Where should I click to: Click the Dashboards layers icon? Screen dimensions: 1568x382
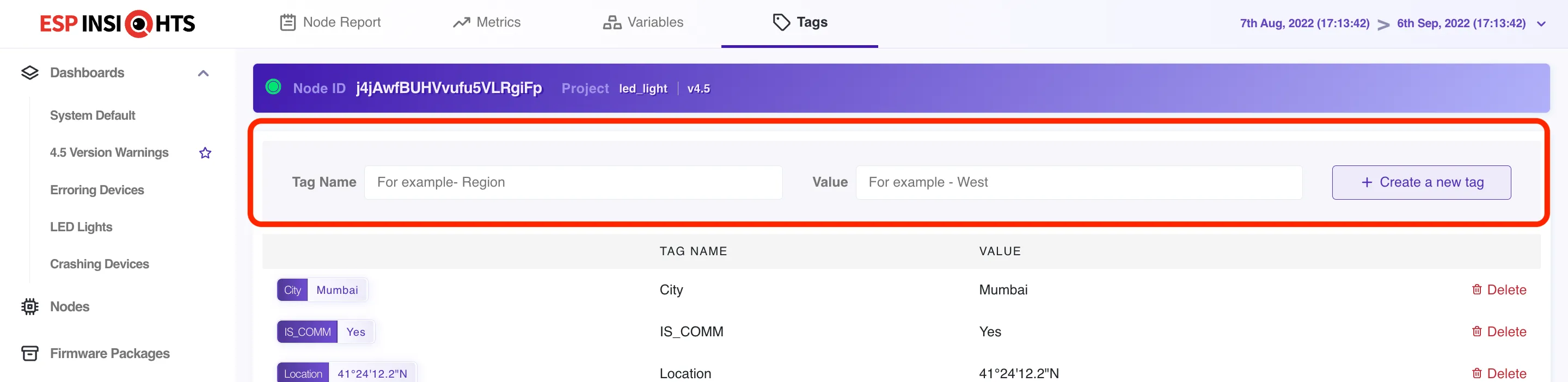pyautogui.click(x=30, y=73)
